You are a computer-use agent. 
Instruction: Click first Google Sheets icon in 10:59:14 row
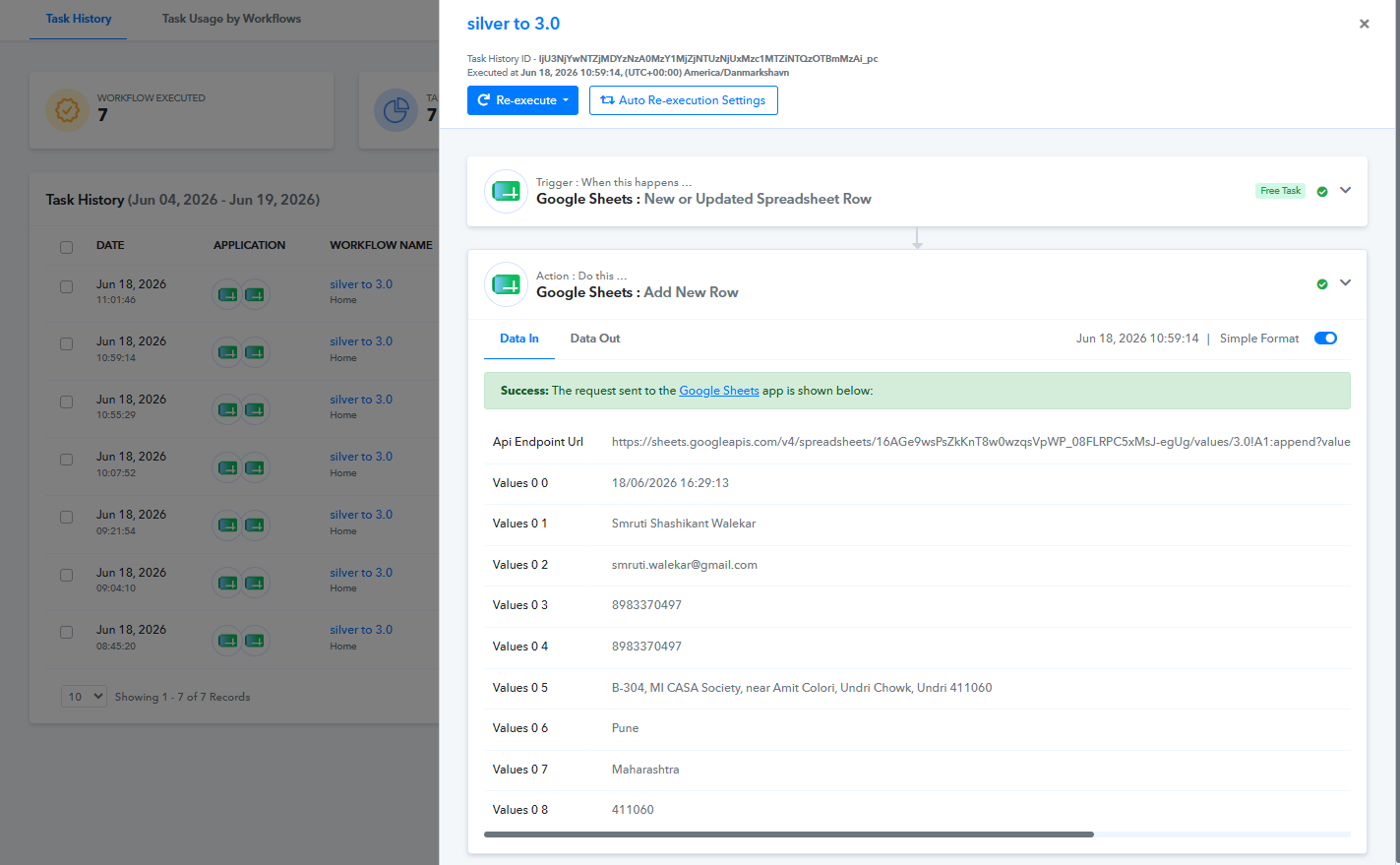point(227,352)
